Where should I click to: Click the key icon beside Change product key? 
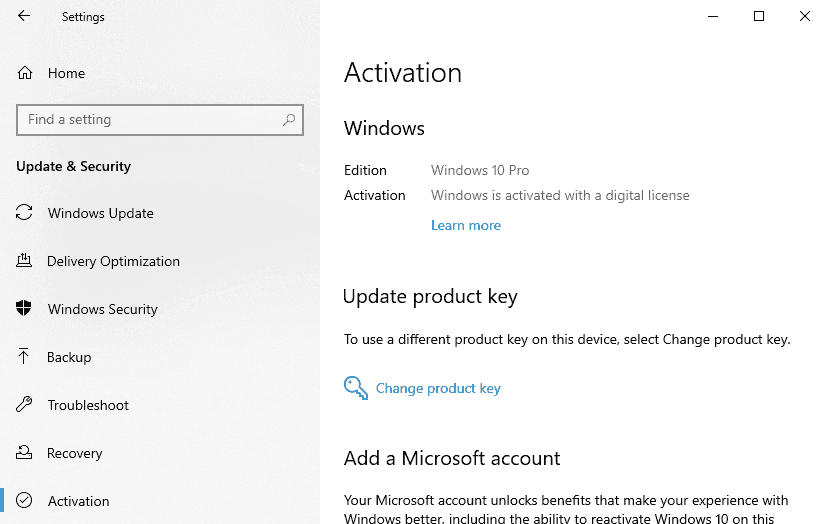pyautogui.click(x=356, y=388)
